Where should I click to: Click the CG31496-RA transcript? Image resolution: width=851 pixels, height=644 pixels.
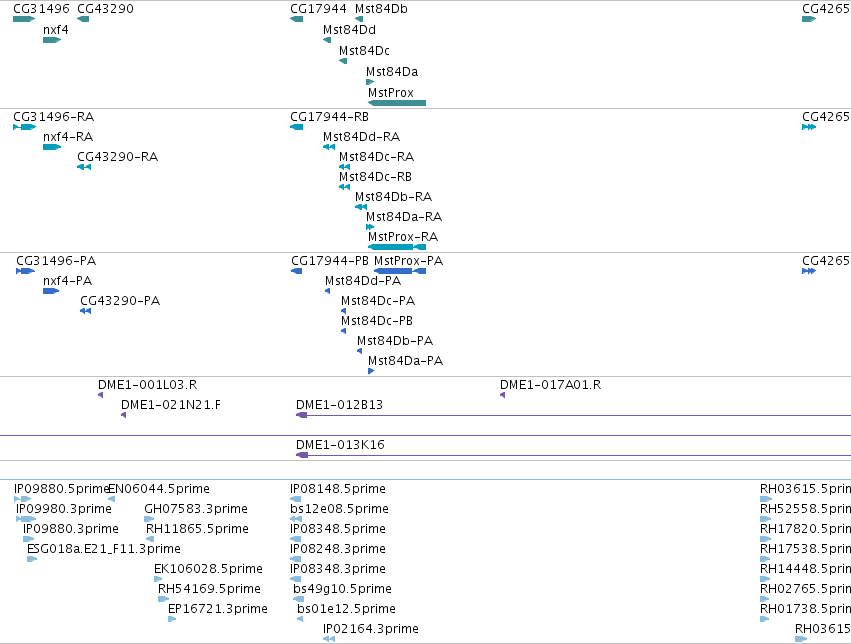[x=24, y=127]
